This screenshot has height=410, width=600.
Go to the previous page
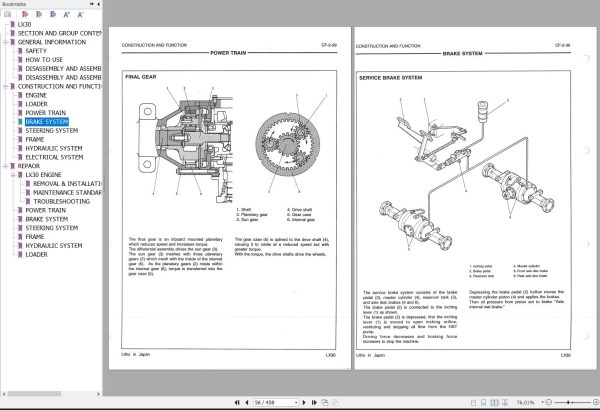point(246,402)
